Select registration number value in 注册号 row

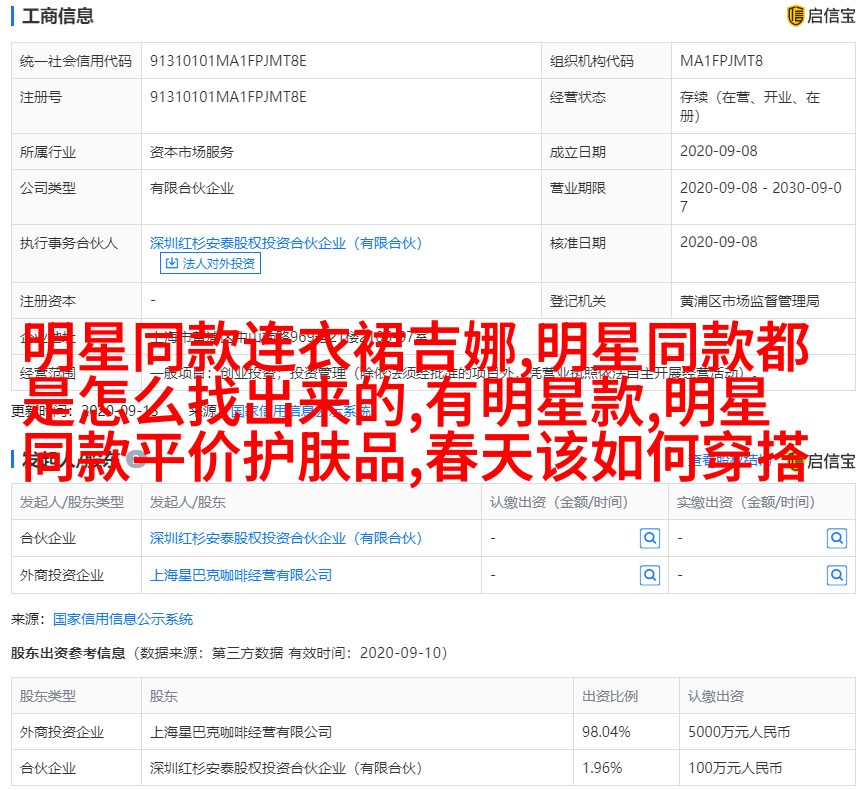pos(228,97)
